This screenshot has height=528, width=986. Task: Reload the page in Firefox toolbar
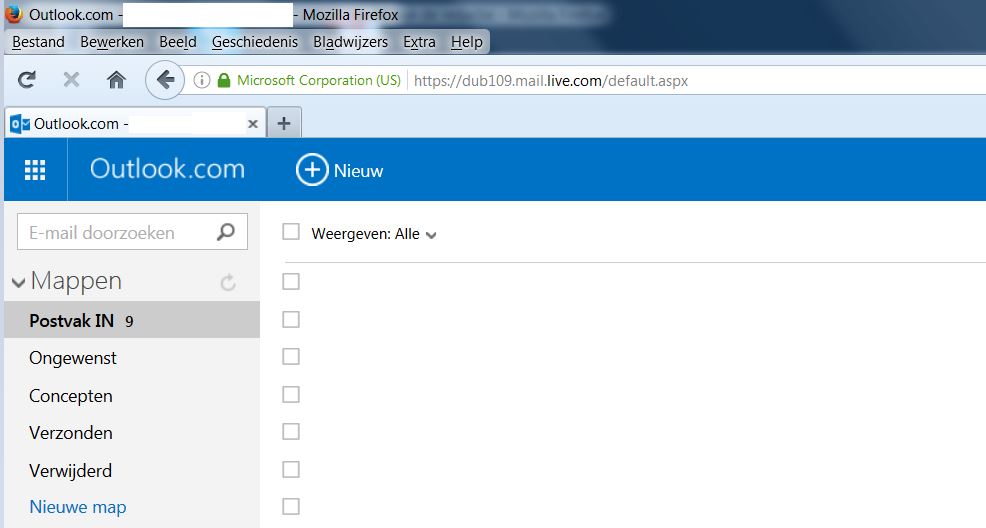[27, 80]
